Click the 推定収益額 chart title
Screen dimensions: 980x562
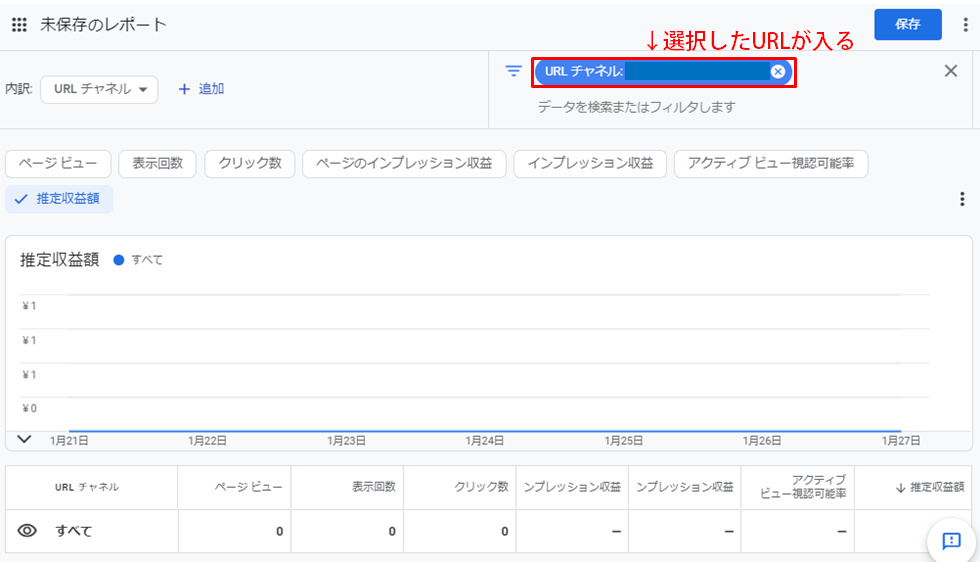60,260
